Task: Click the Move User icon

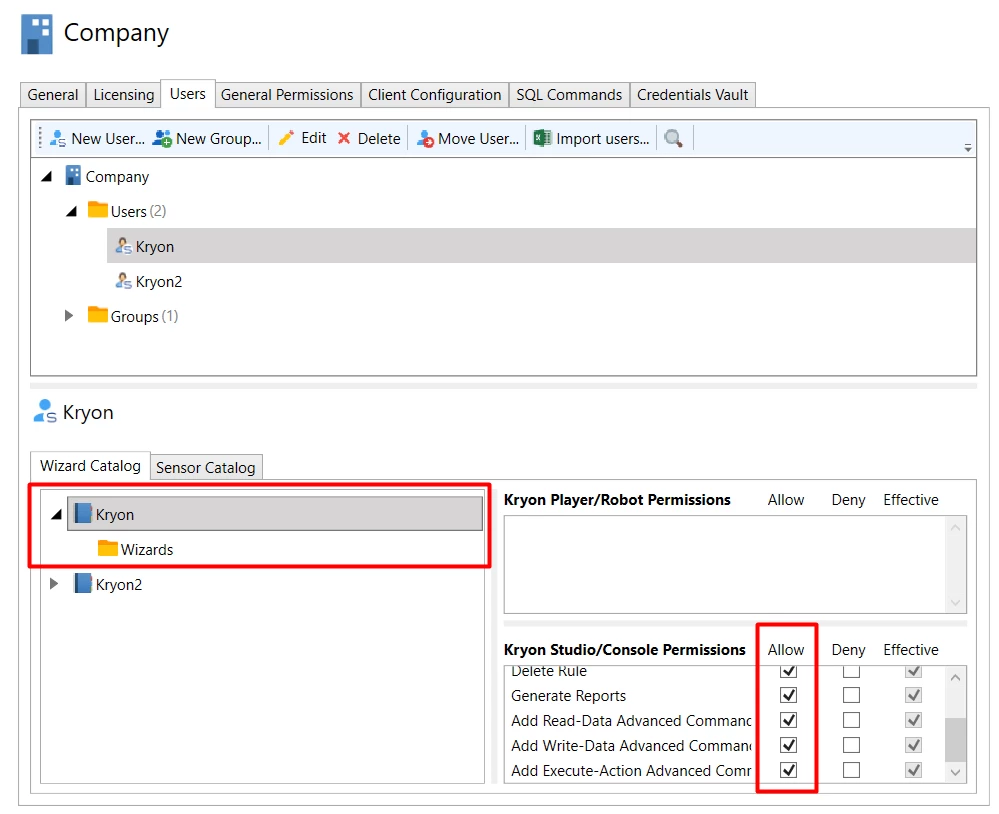Action: pos(425,138)
